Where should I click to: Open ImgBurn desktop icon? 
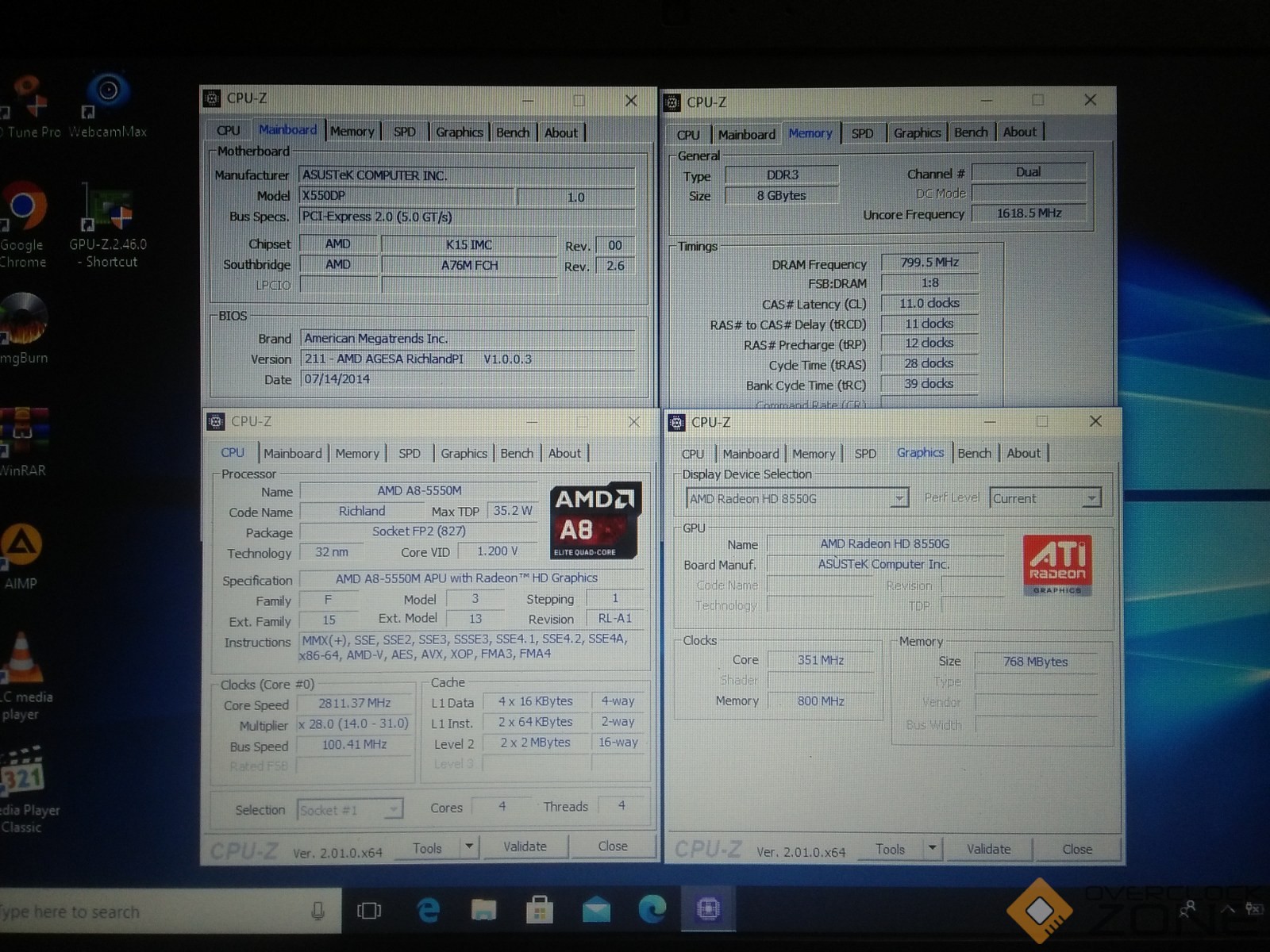(x=22, y=317)
